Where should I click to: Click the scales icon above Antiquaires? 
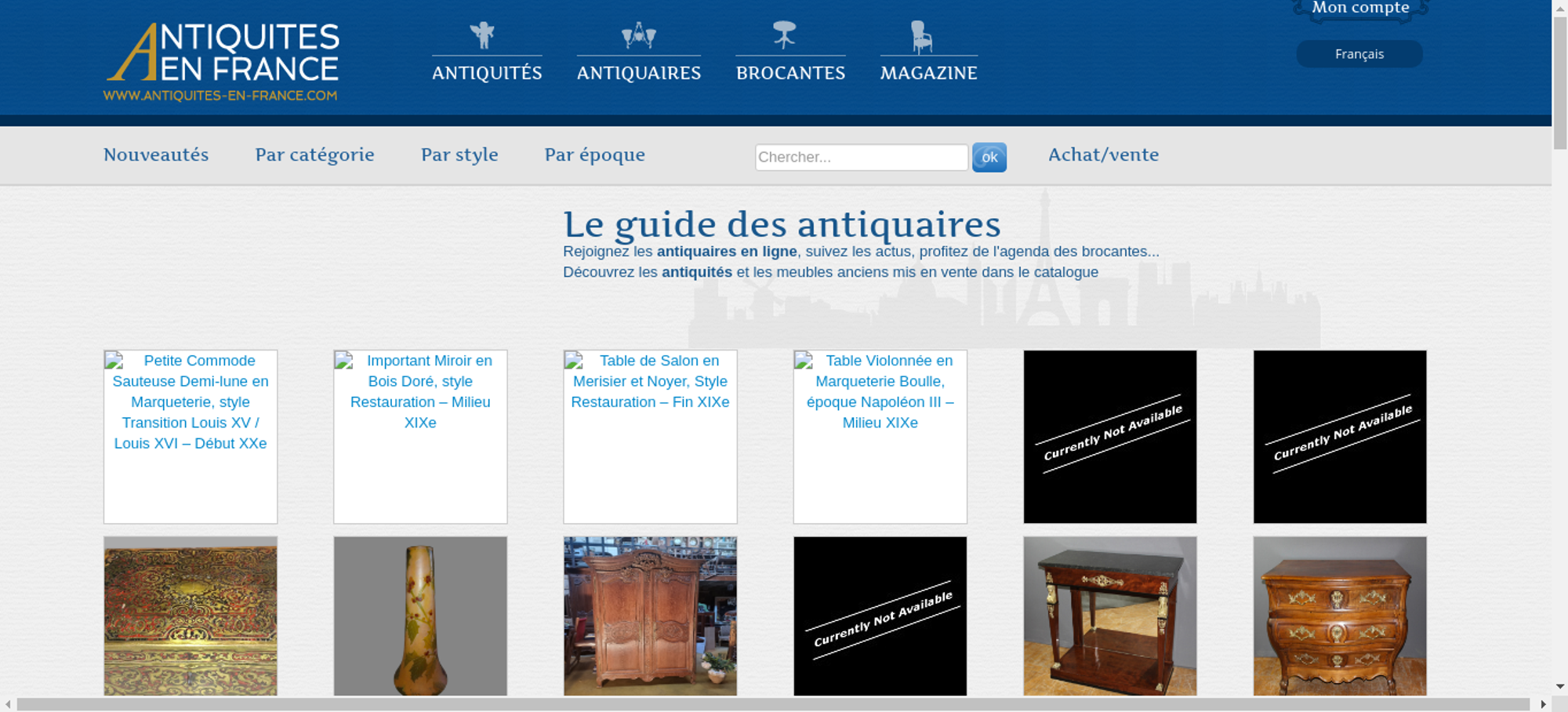pos(638,35)
